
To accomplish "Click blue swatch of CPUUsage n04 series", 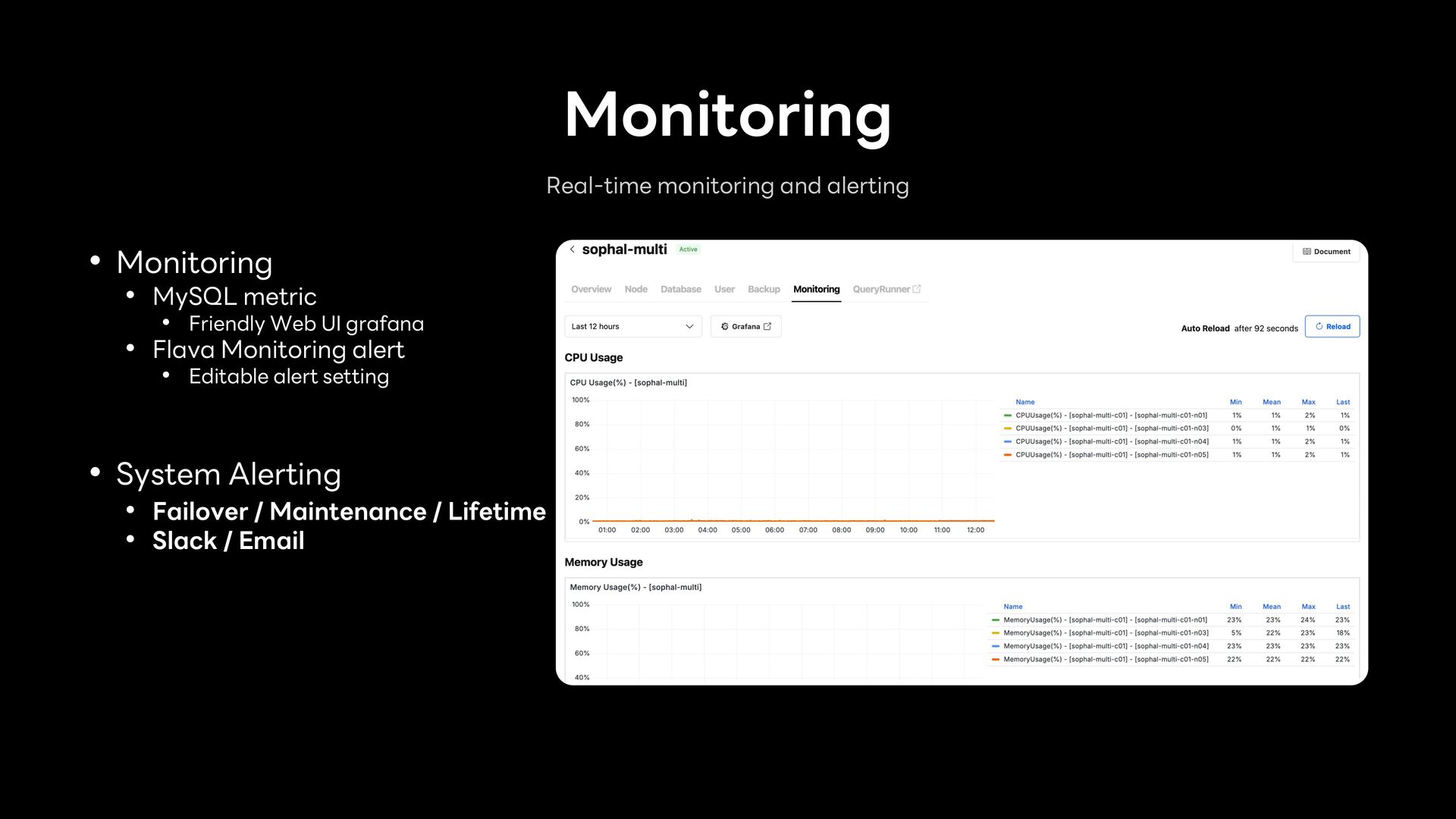I will (x=1007, y=441).
